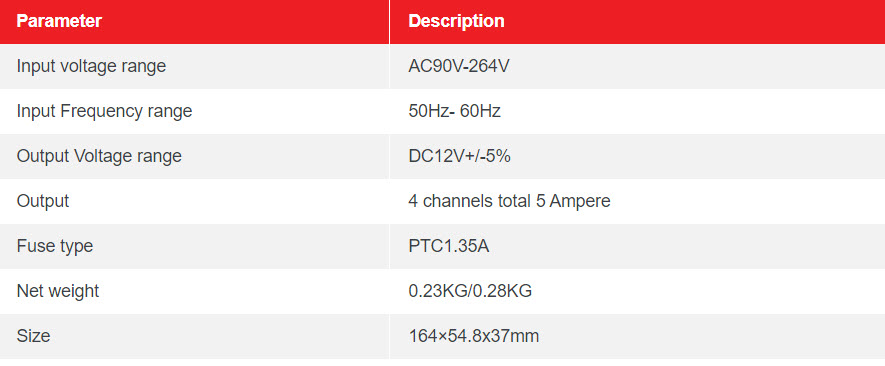Click the 0.23KG/0.28KG value

tap(470, 291)
